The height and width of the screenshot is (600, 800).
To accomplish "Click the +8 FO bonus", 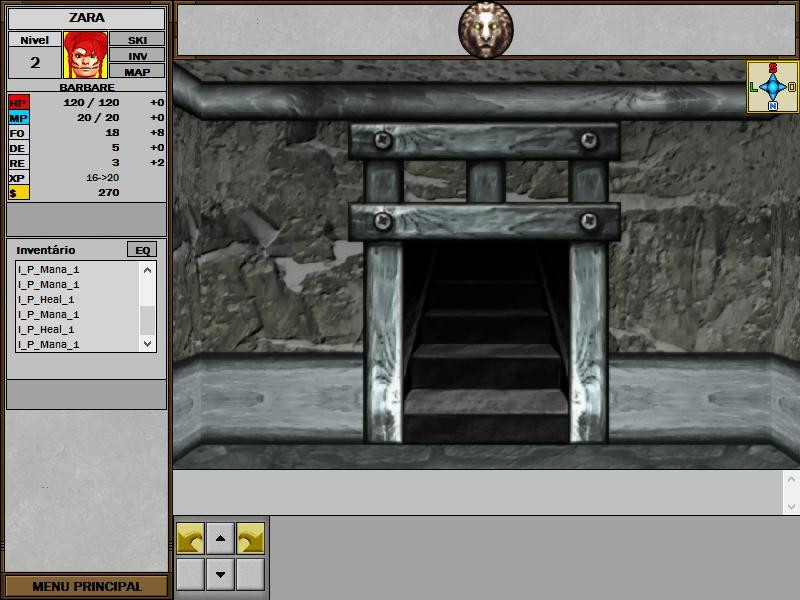I will point(157,133).
